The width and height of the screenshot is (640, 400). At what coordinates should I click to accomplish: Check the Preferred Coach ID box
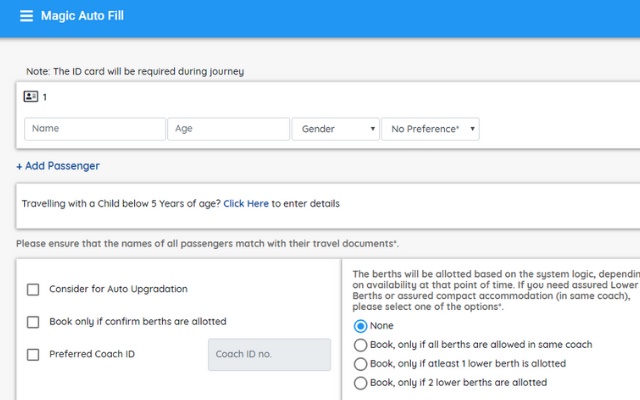[x=33, y=354]
